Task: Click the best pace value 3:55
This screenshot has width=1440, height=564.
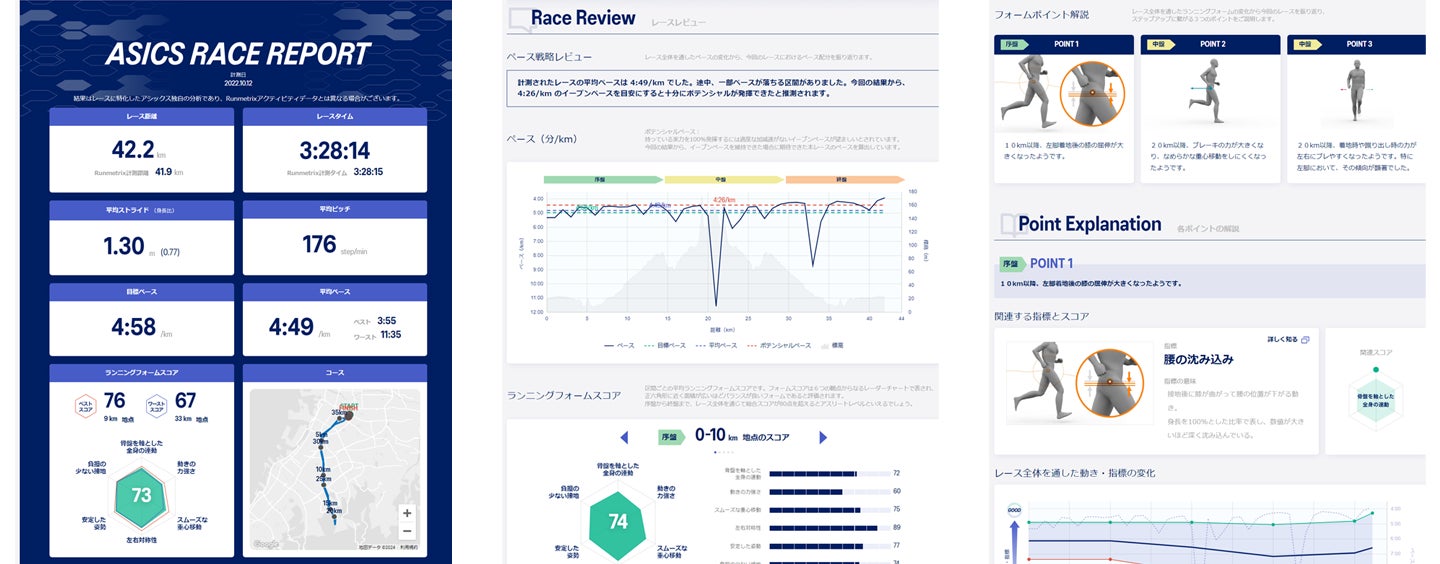Action: (x=387, y=321)
